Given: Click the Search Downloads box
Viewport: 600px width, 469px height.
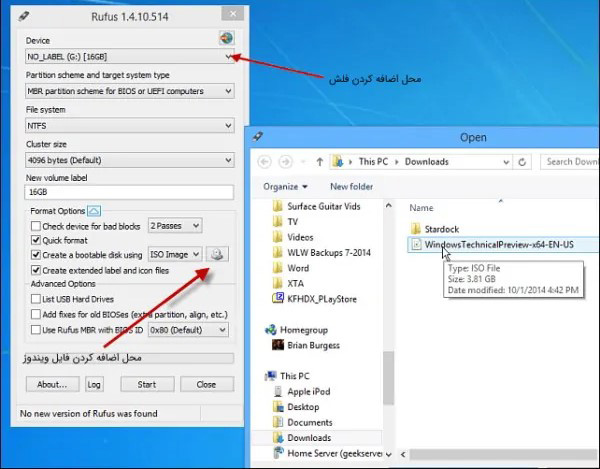Looking at the screenshot, I should point(570,162).
